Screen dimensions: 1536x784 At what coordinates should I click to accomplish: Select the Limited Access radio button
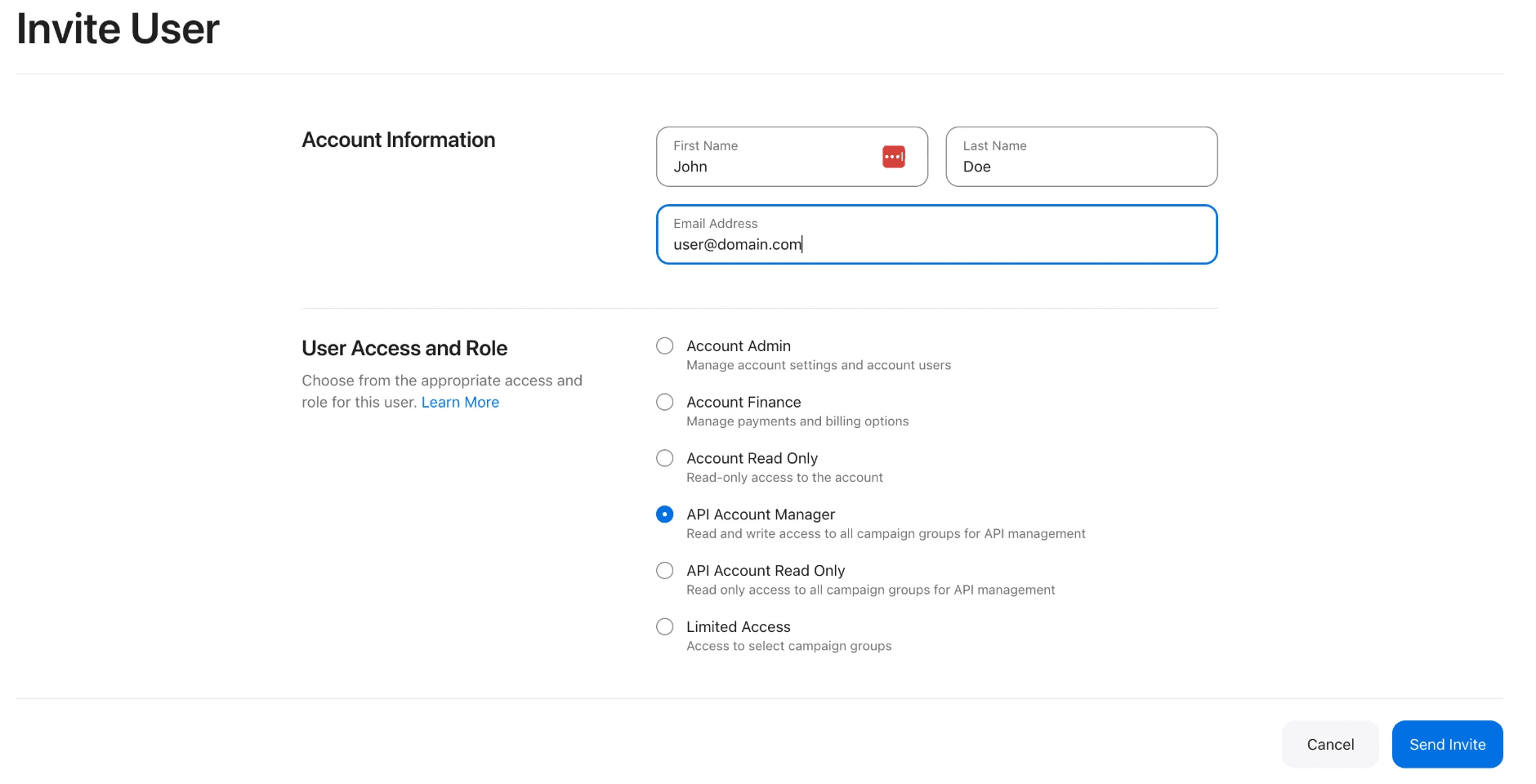tap(665, 627)
